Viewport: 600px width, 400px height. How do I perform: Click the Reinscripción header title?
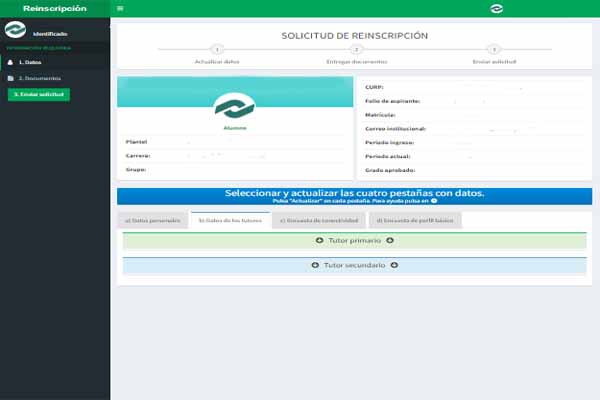point(55,8)
